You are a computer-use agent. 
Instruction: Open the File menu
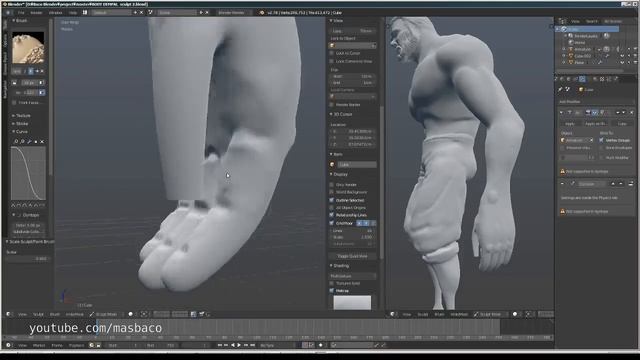pos(21,13)
